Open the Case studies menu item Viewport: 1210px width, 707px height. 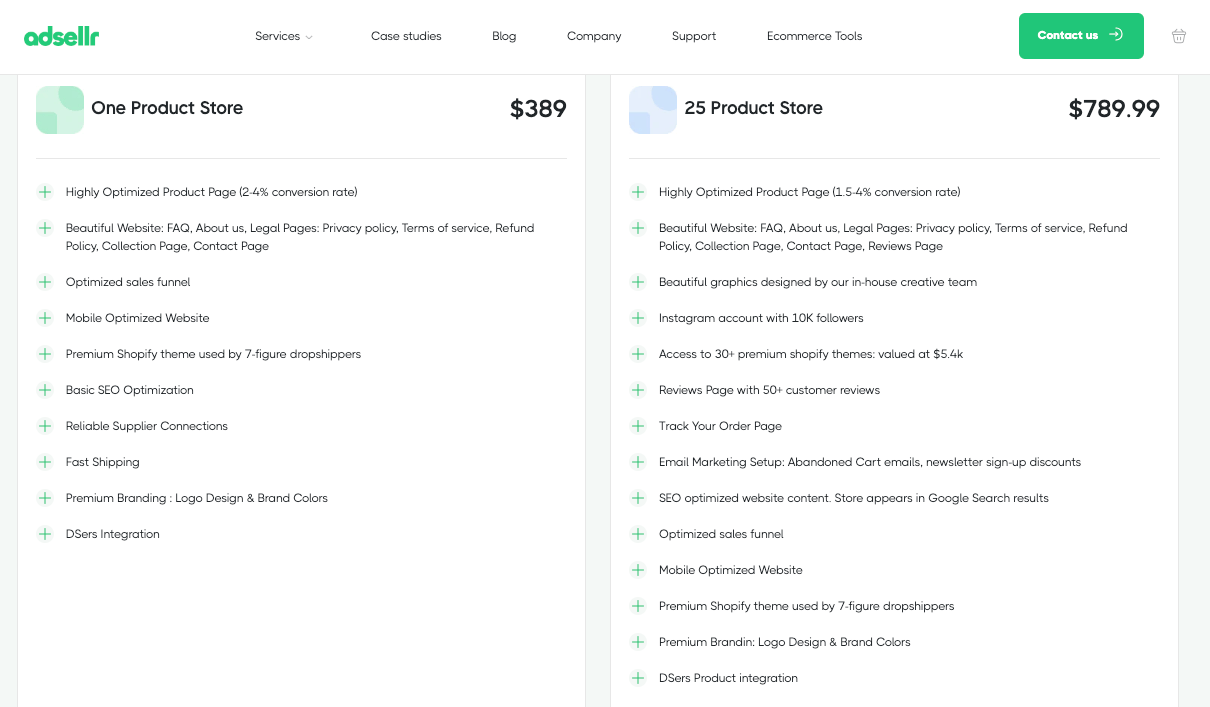(x=406, y=36)
